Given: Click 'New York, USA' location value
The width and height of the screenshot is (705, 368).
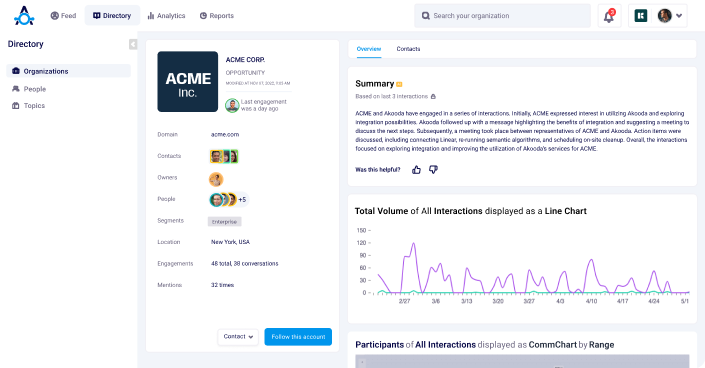Looking at the screenshot, I should tap(230, 242).
